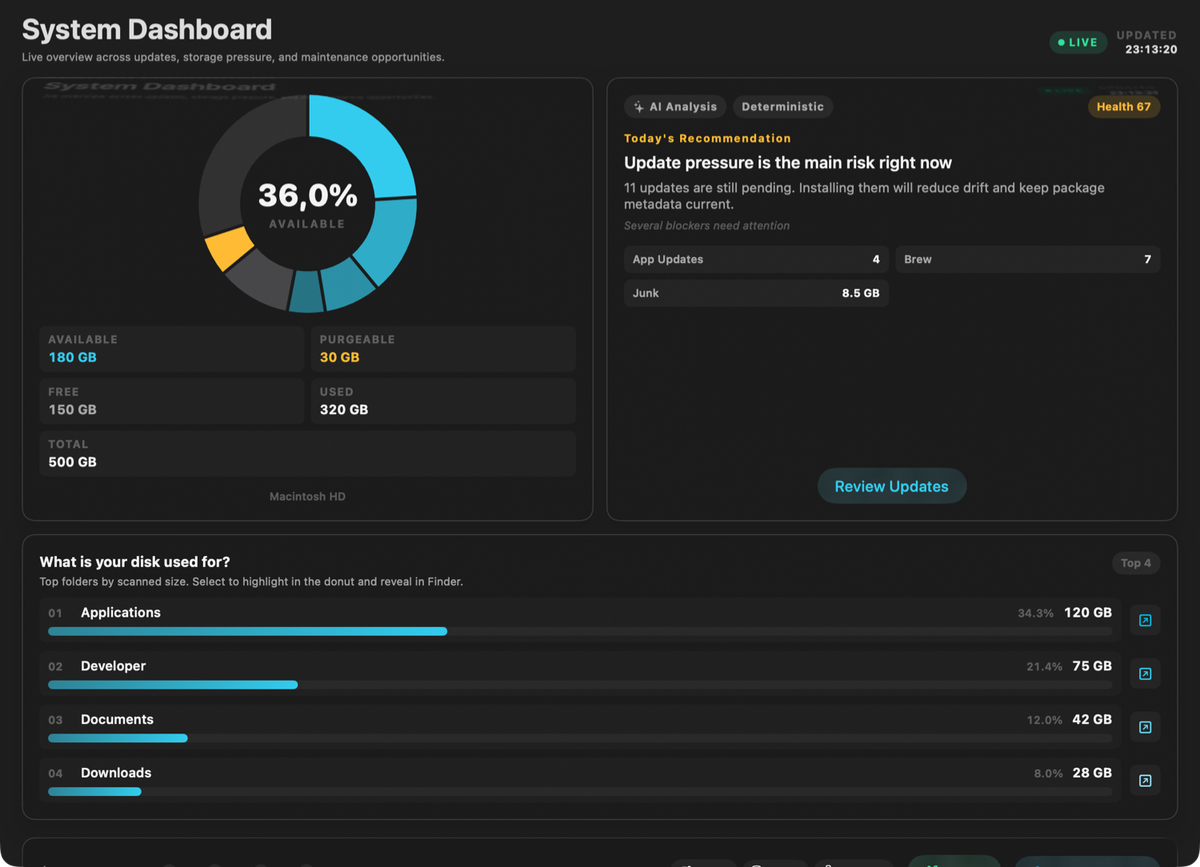This screenshot has width=1200, height=867.
Task: Select the Downloads folder name
Action: [x=116, y=773]
